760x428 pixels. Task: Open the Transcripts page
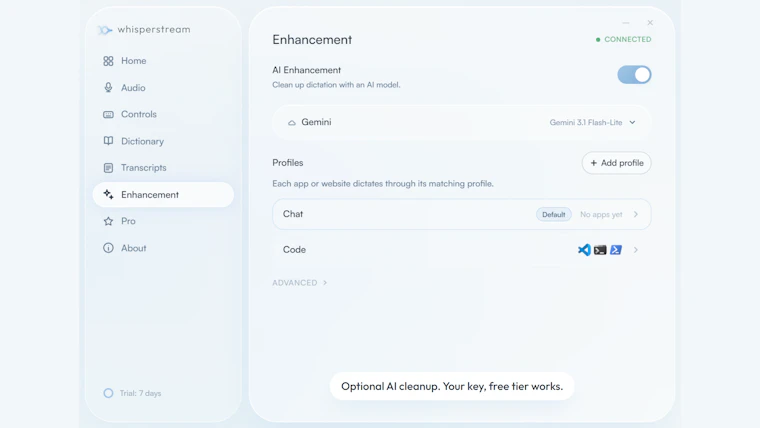(x=163, y=168)
